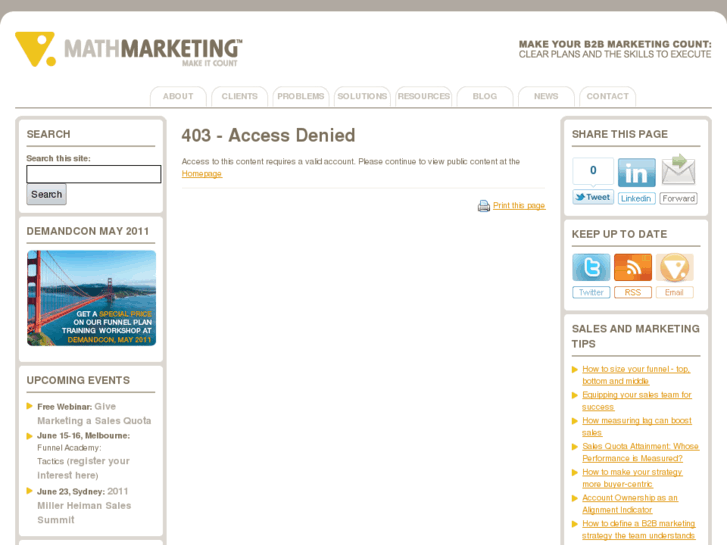The image size is (727, 545).
Task: Click the Search button
Action: [46, 194]
